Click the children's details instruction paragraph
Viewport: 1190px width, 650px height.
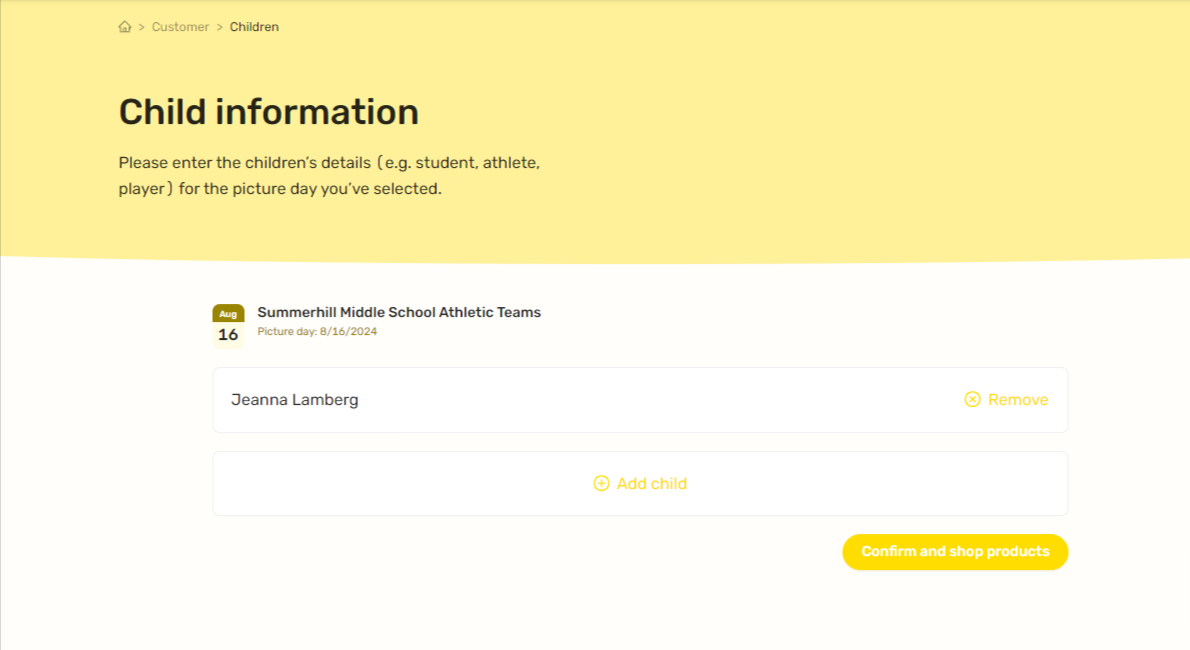click(329, 175)
